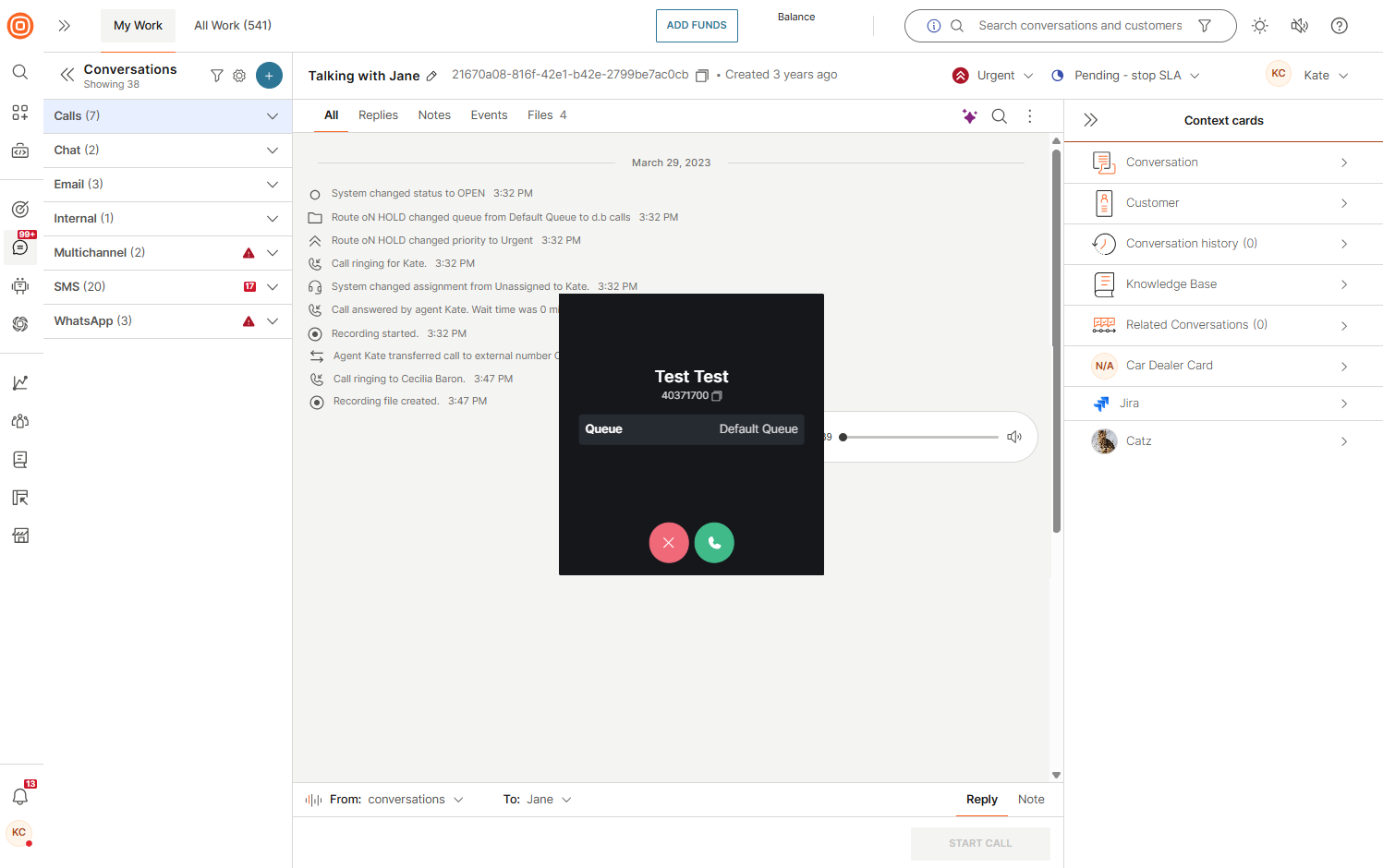This screenshot has width=1383, height=868.
Task: Toggle sound mute in top bar
Action: 1299,26
